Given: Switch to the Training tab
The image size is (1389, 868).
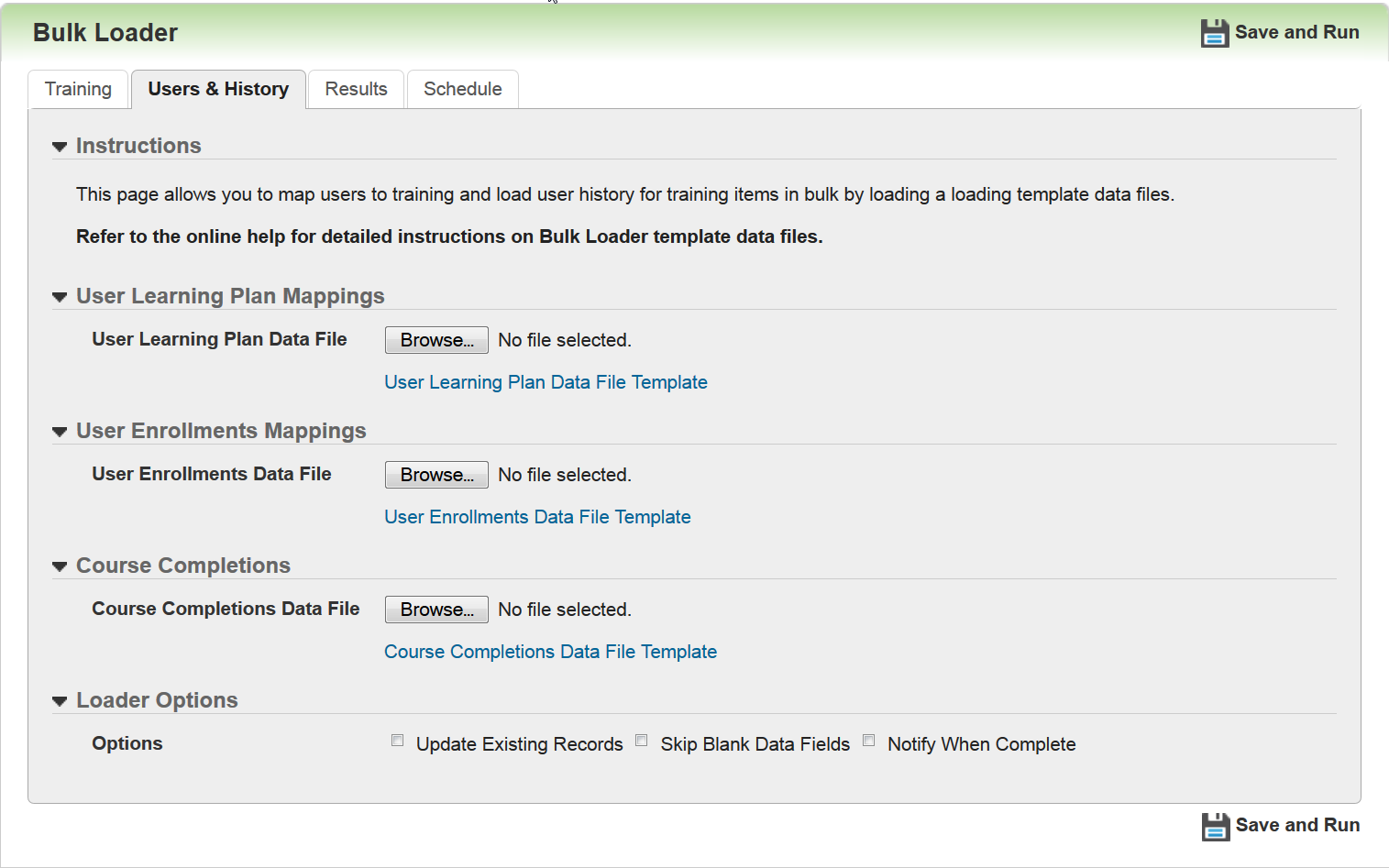Looking at the screenshot, I should tap(78, 89).
